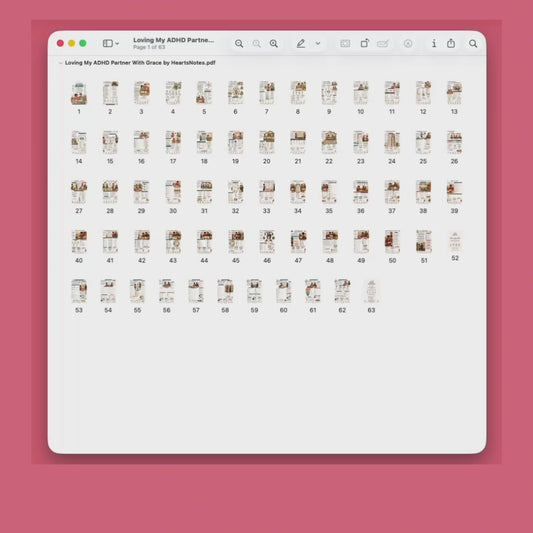The height and width of the screenshot is (533, 533).
Task: Collapse the HeartsNotes.pdf document disclosure triangle
Action: click(x=61, y=63)
